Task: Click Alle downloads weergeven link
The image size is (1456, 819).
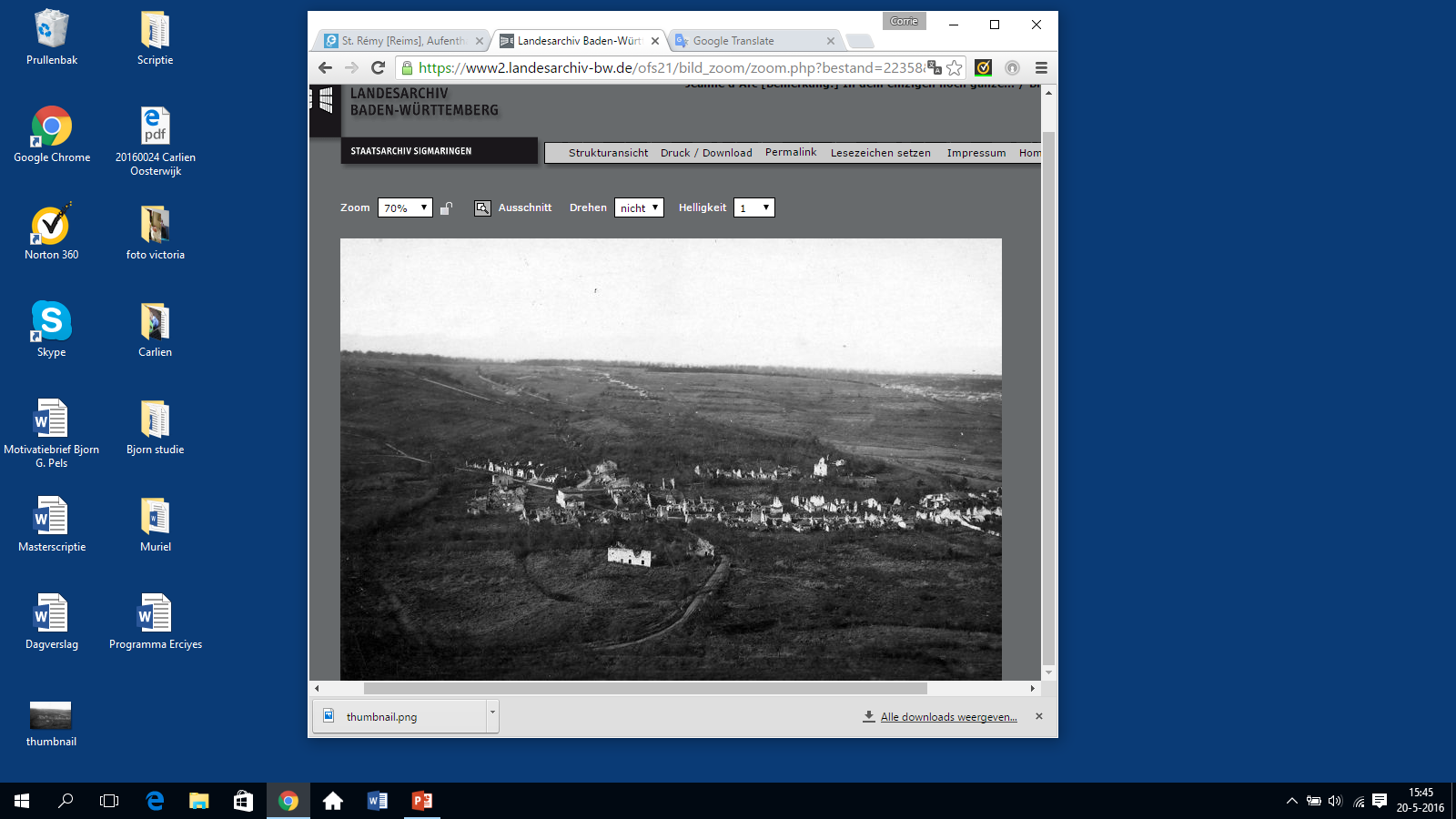Action: pyautogui.click(x=948, y=717)
